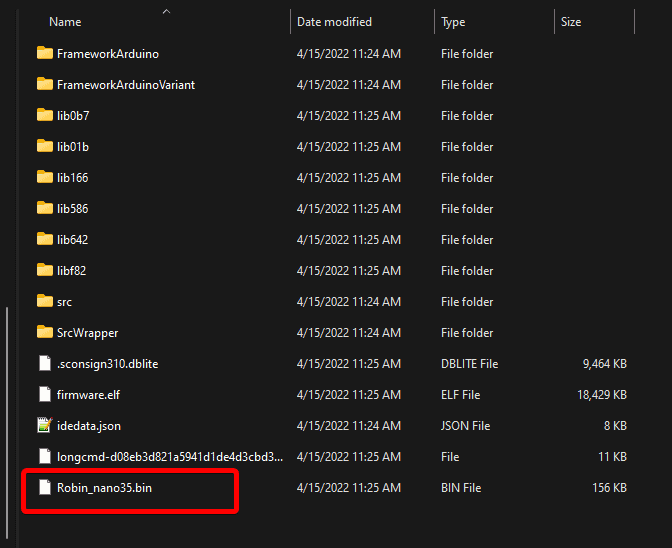Viewport: 672px width, 548px height.
Task: Select the Robin_nano35.bin file name
Action: click(104, 488)
